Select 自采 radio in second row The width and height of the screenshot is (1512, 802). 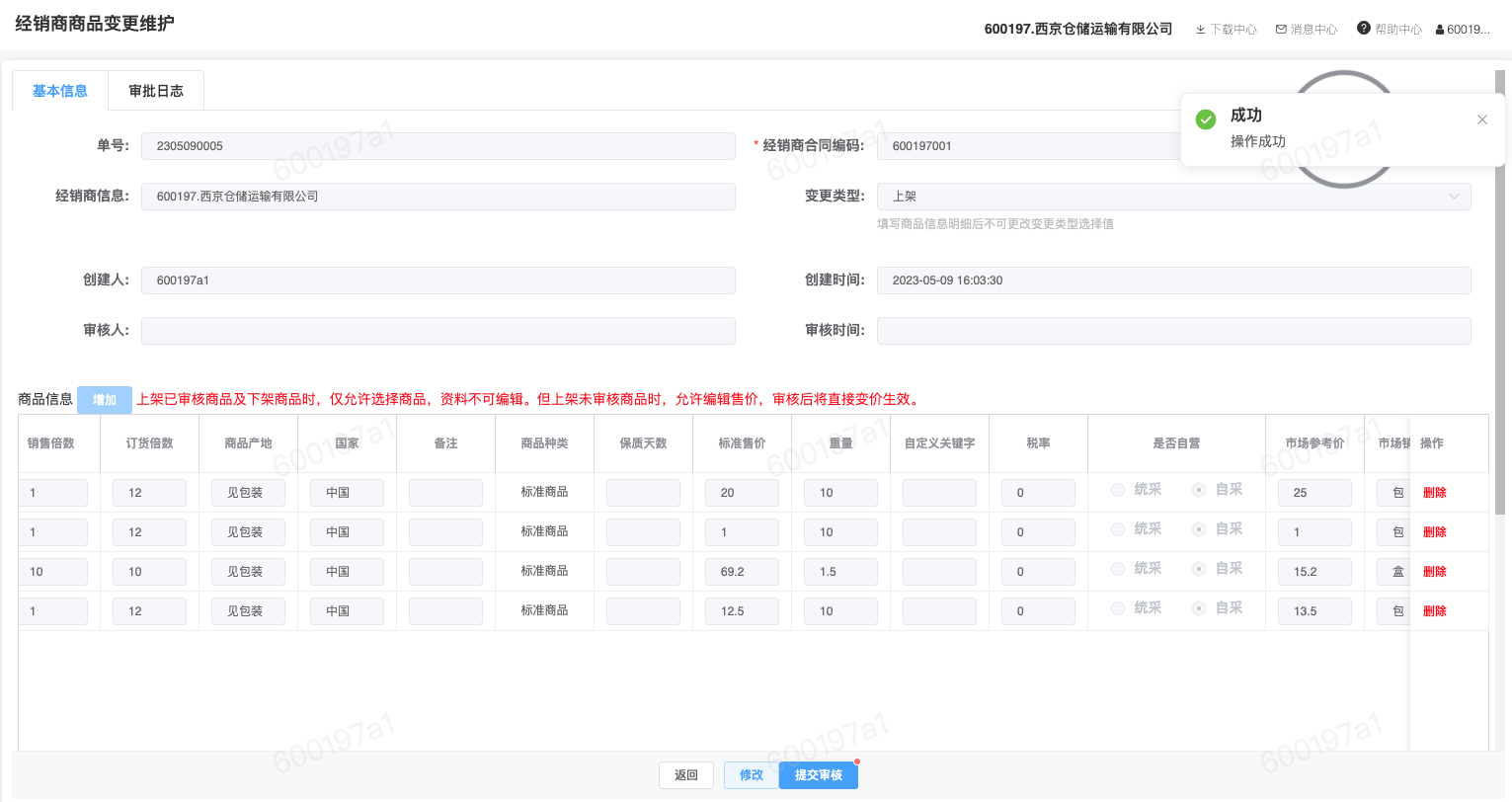pyautogui.click(x=1199, y=529)
